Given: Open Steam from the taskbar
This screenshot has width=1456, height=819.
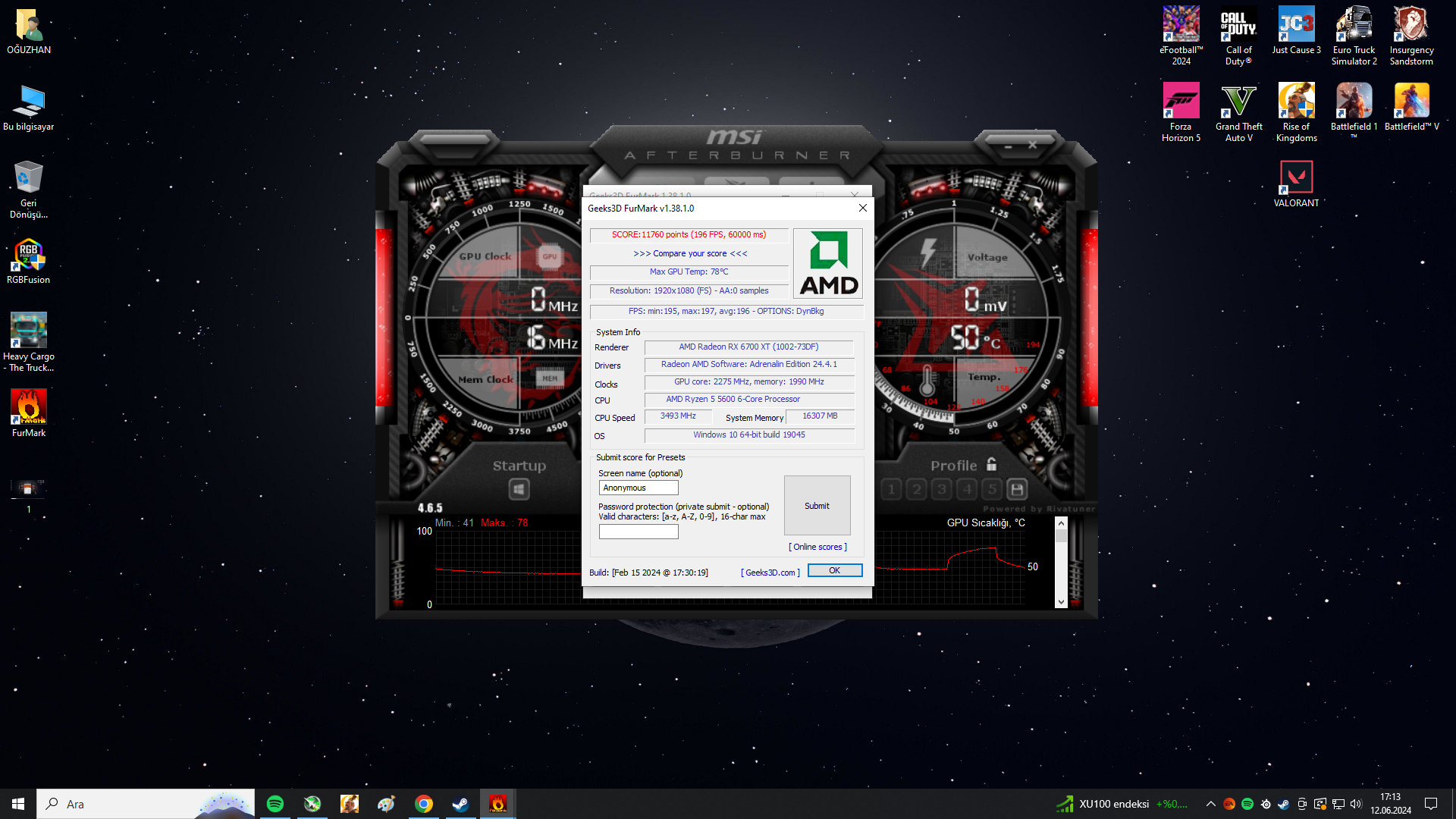Looking at the screenshot, I should pos(460,804).
